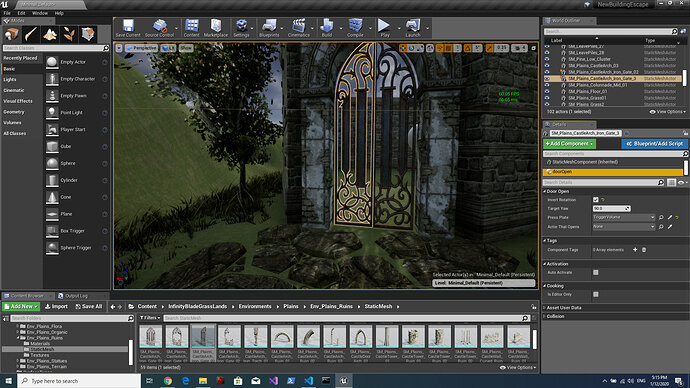Viewport: 690px width, 388px height.
Task: Click the Point Light placement icon
Action: [52, 113]
